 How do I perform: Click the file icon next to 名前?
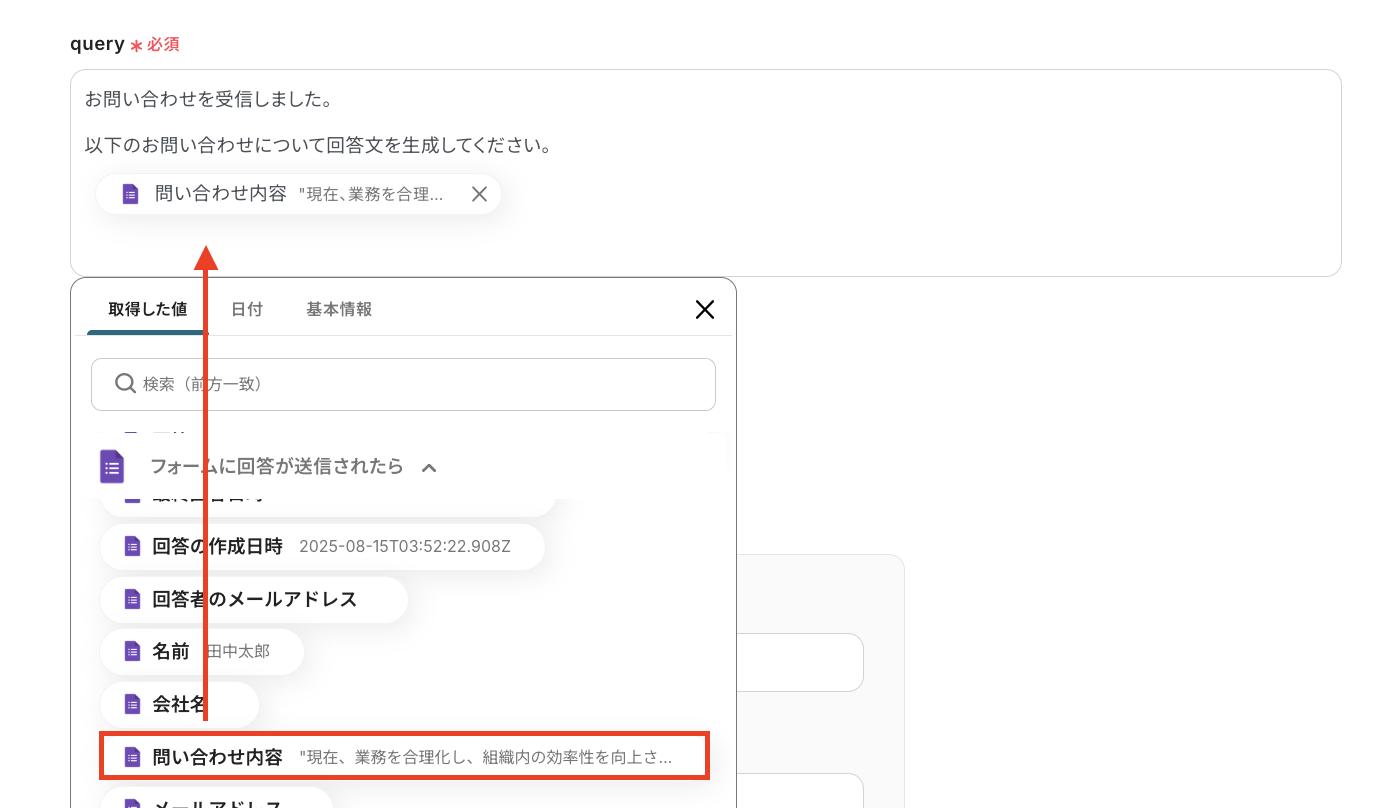pyautogui.click(x=131, y=651)
